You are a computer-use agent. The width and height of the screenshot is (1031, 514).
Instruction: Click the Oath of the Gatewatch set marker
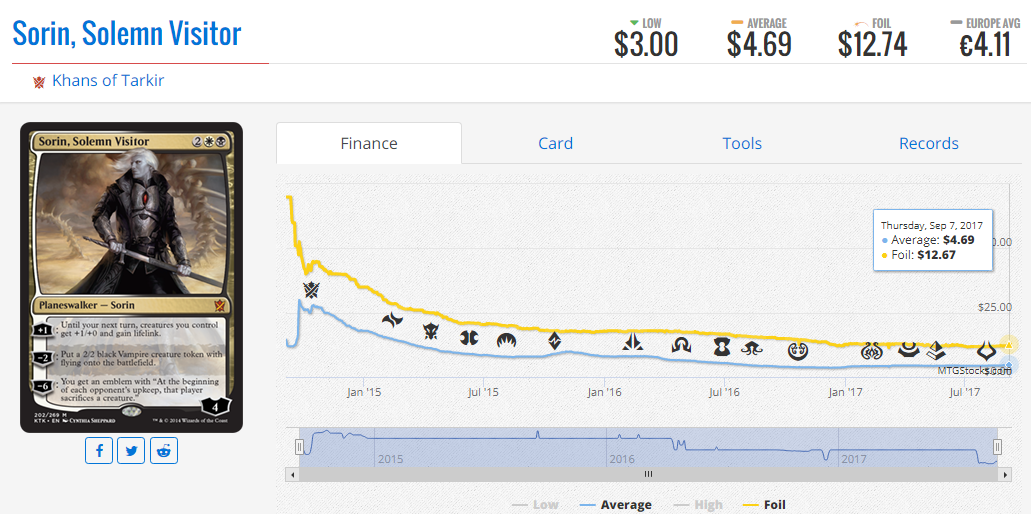click(x=633, y=342)
